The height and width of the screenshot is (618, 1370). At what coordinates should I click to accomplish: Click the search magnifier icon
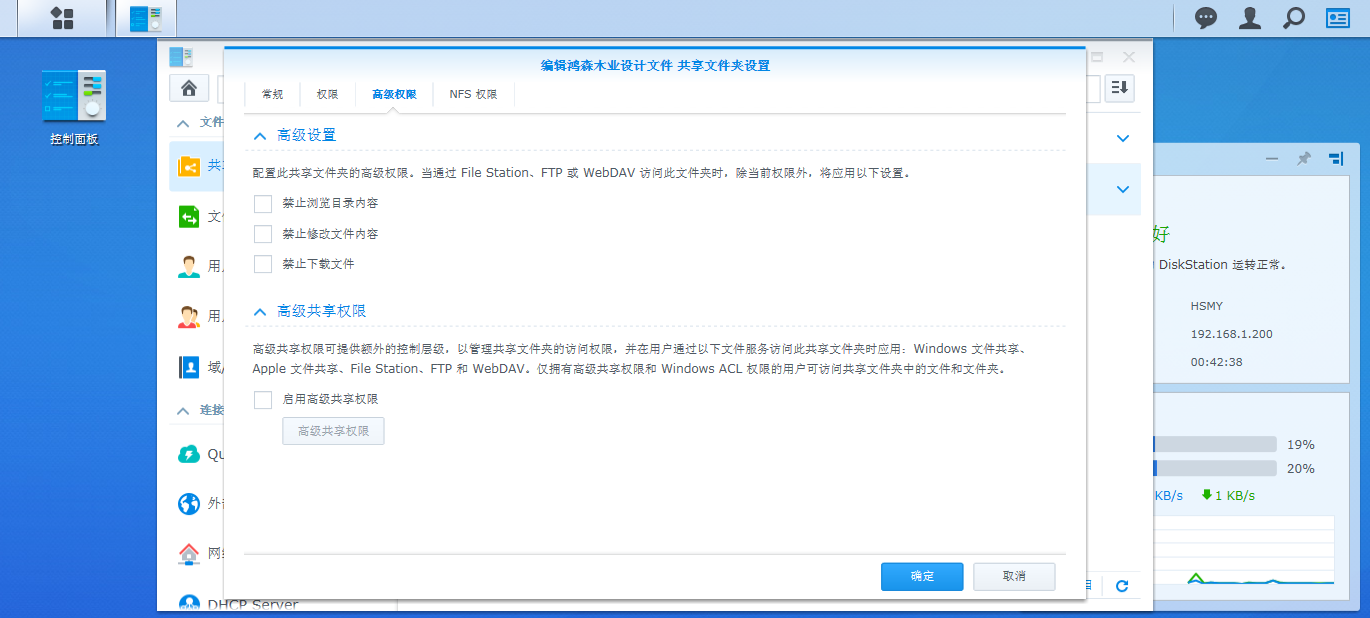[x=1294, y=18]
